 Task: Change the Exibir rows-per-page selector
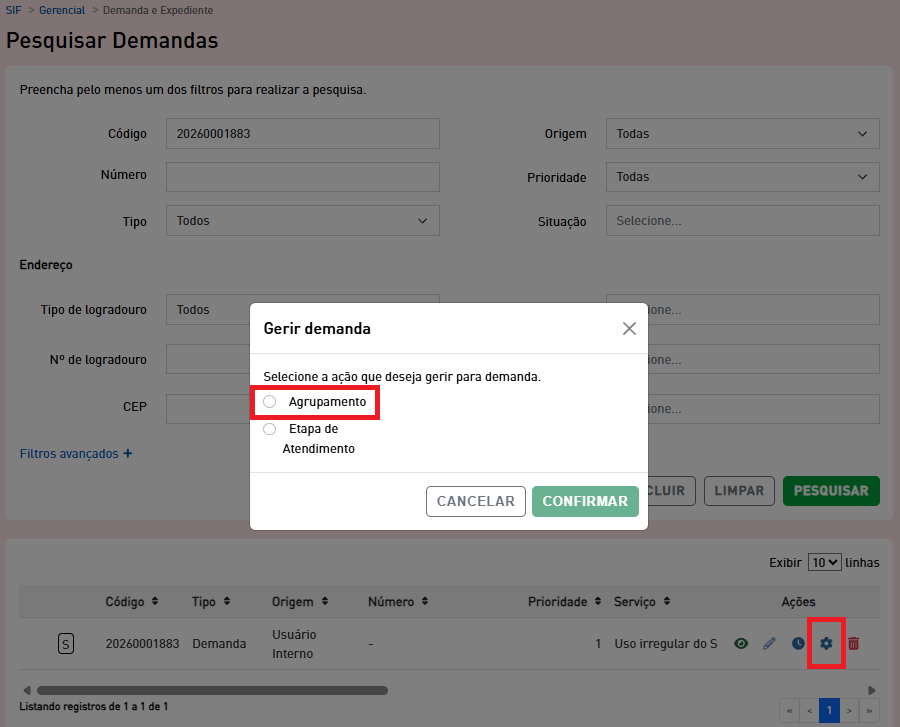tap(825, 562)
